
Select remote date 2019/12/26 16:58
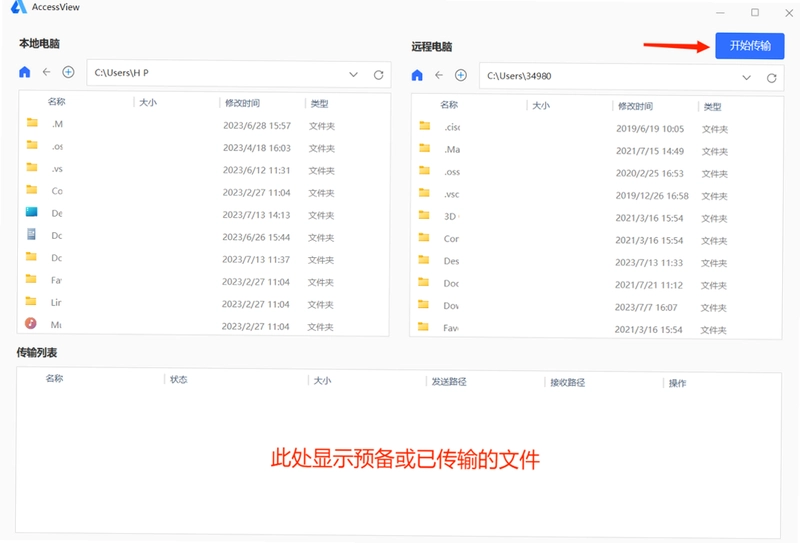pyautogui.click(x=652, y=195)
